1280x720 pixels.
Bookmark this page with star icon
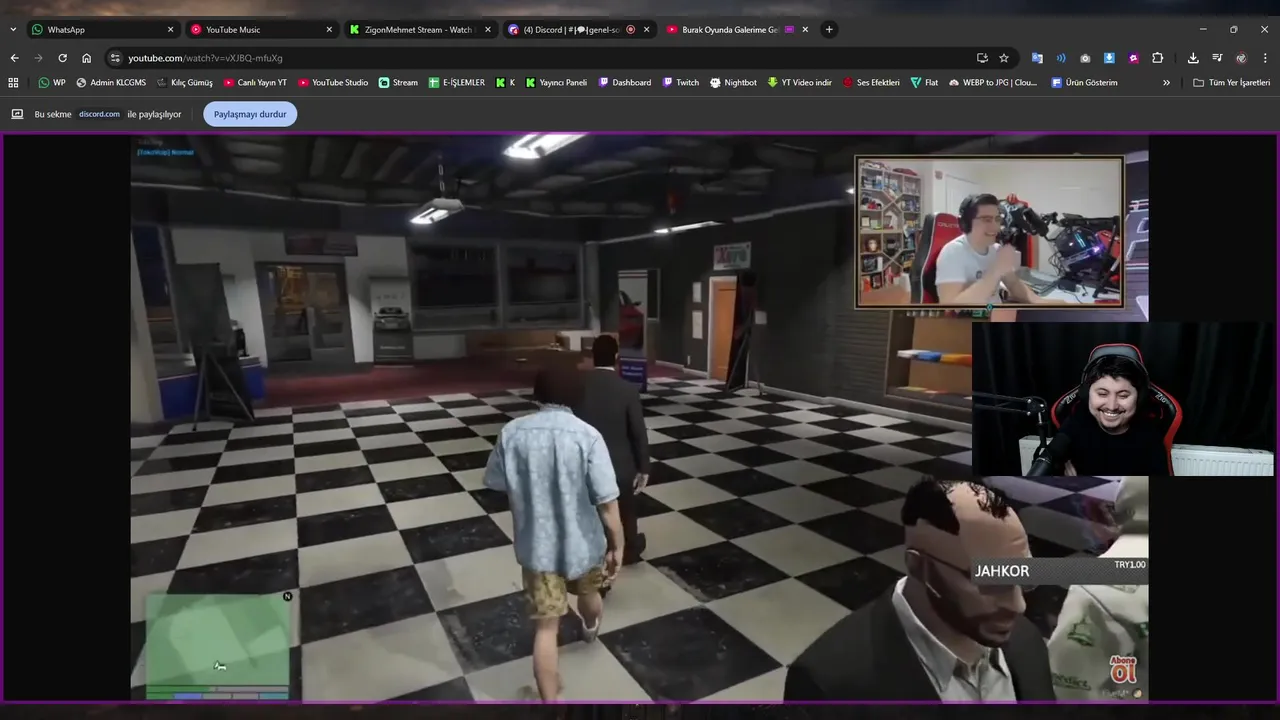[x=1004, y=58]
